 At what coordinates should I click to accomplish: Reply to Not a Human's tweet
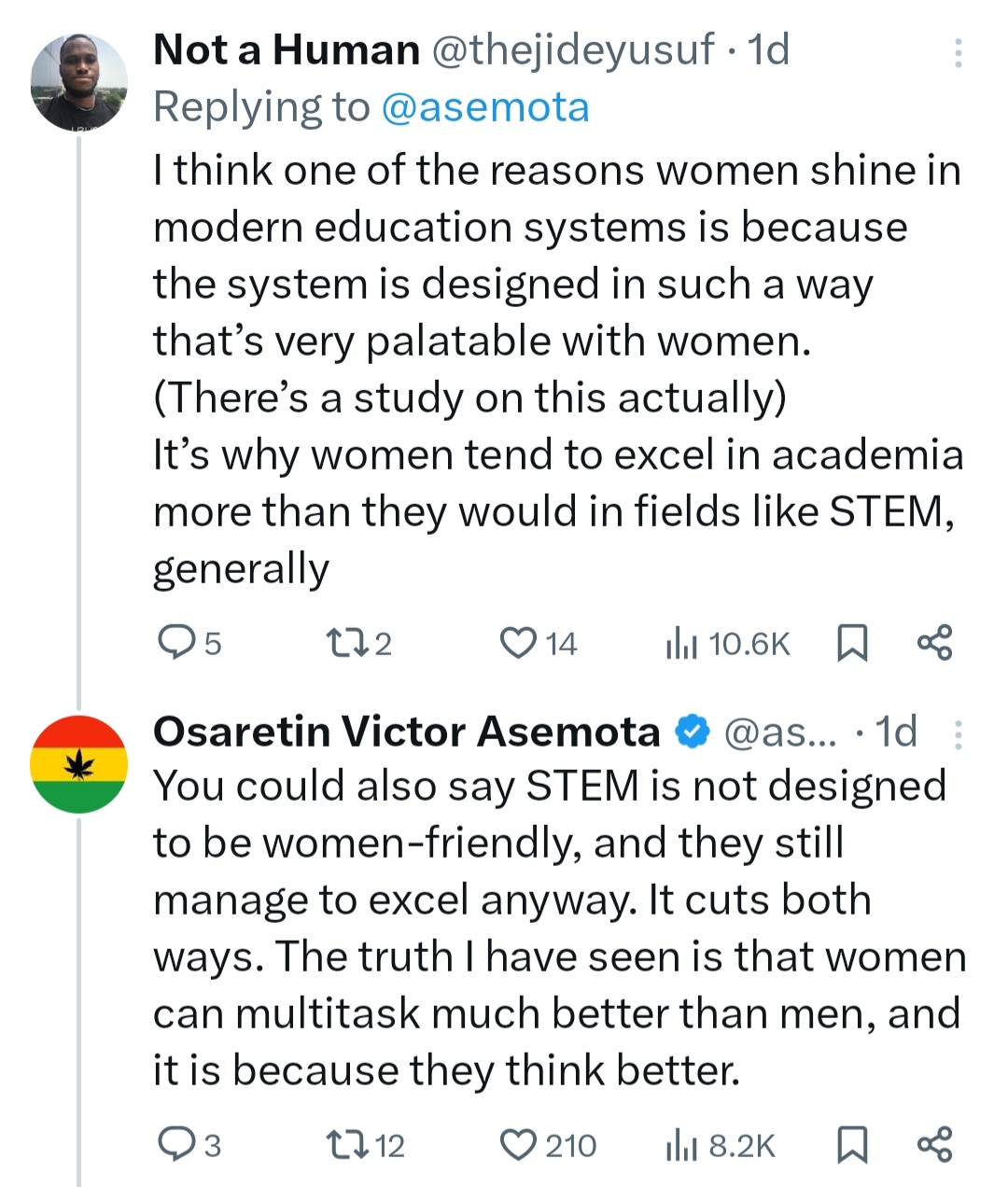pyautogui.click(x=175, y=643)
